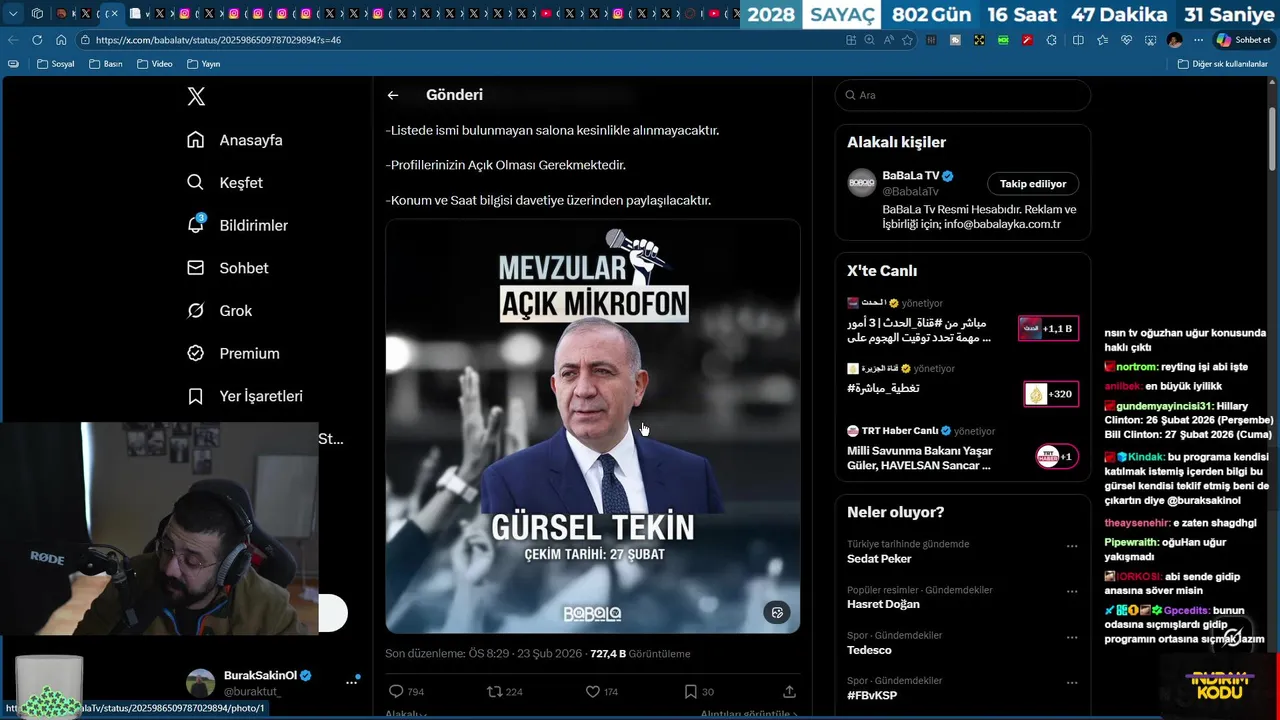This screenshot has height=720, width=1280.
Task: Open Yer İşaretleri bookmarks
Action: (x=245, y=396)
